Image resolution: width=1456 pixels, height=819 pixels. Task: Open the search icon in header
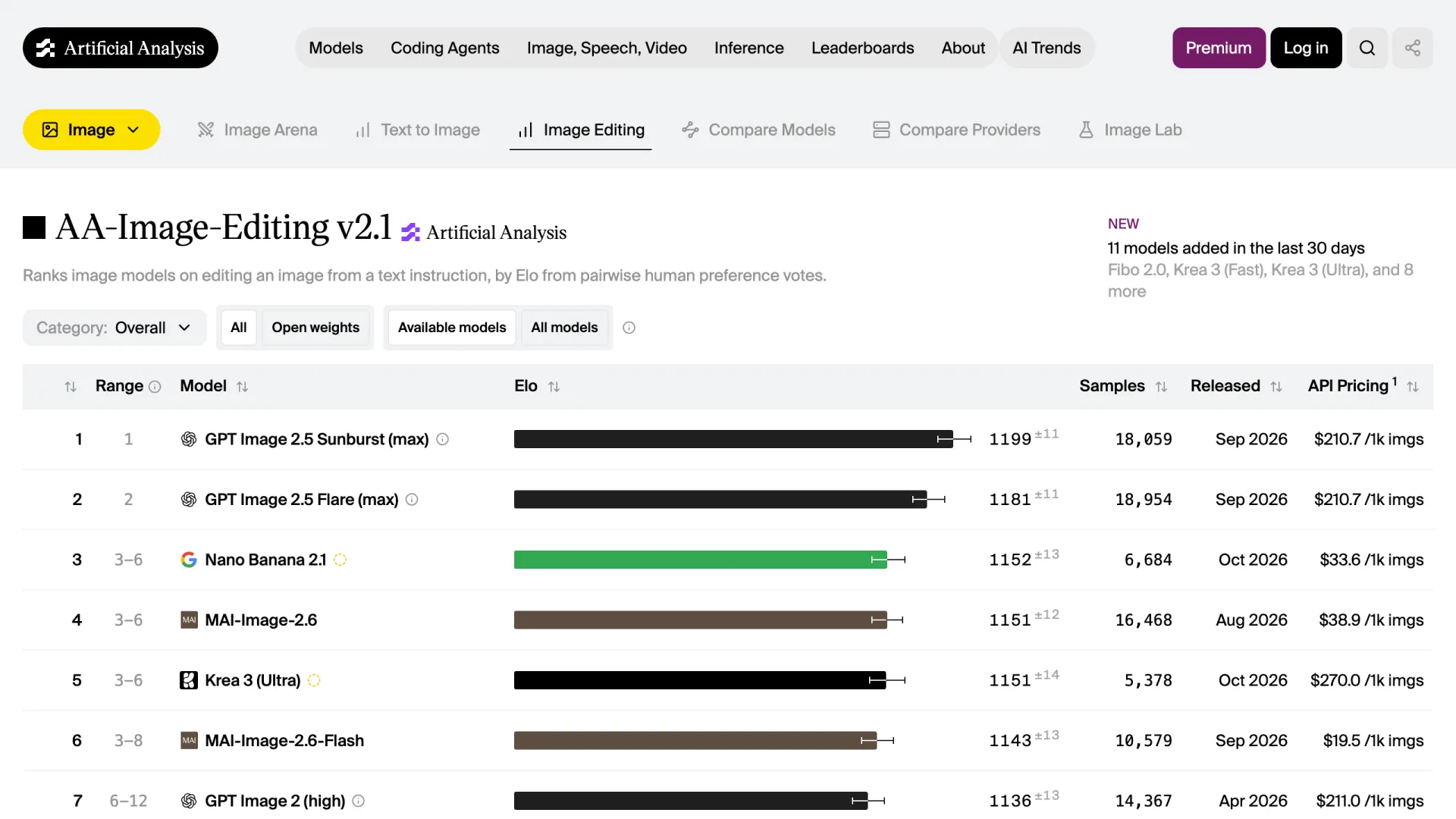(1367, 48)
